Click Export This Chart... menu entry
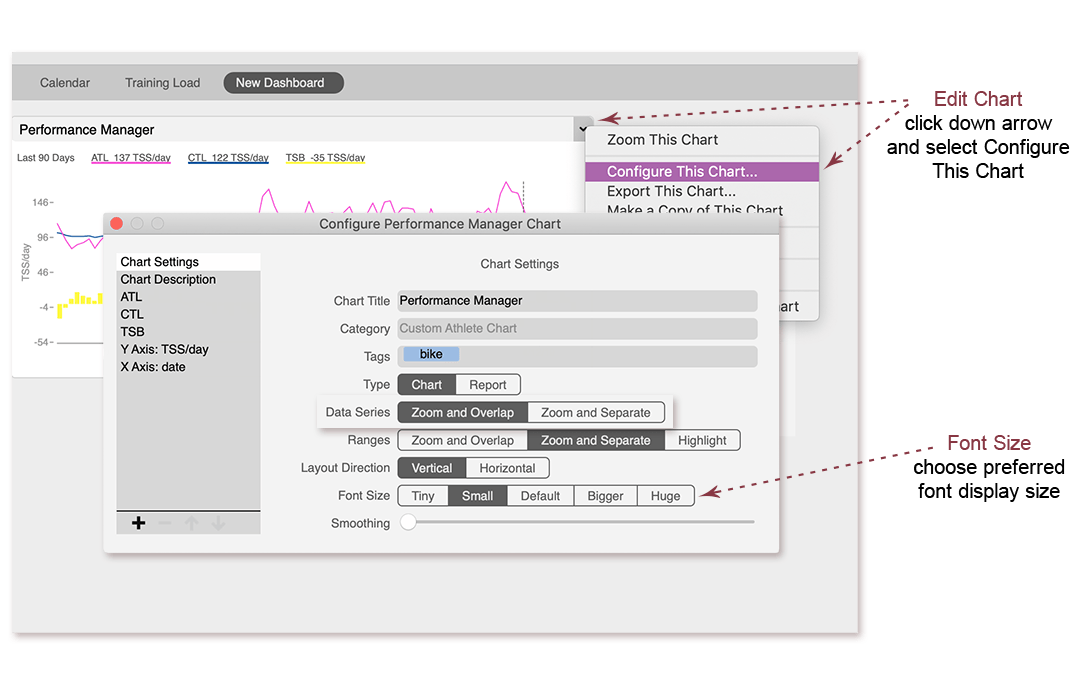 coord(702,191)
